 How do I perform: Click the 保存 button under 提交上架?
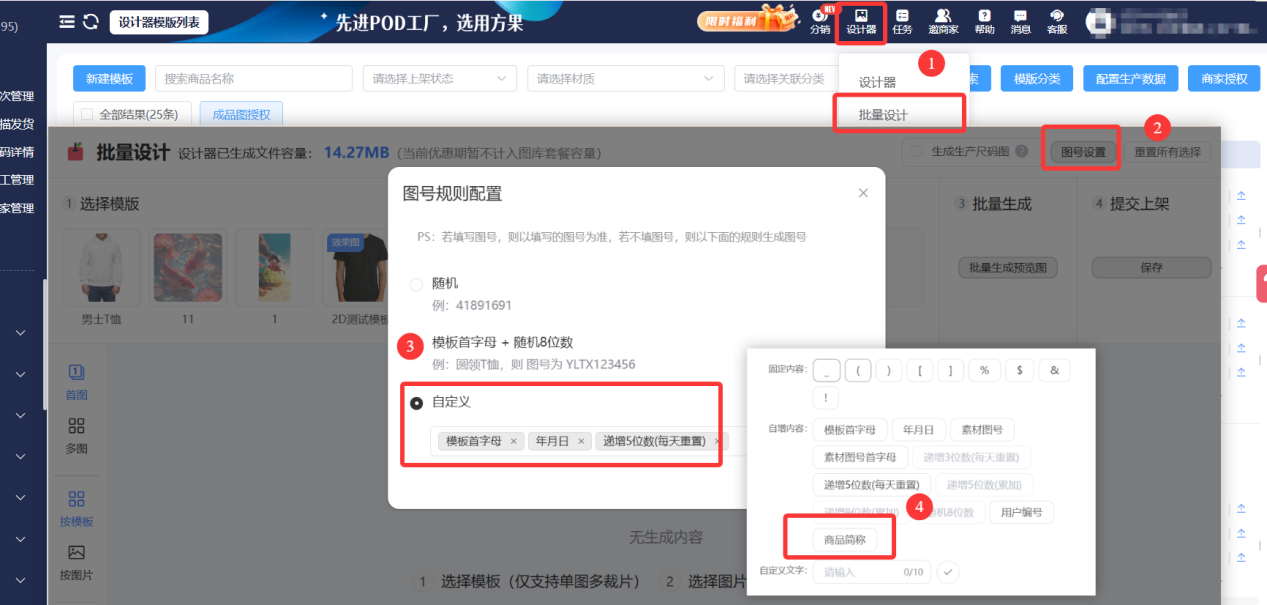pyautogui.click(x=1151, y=268)
